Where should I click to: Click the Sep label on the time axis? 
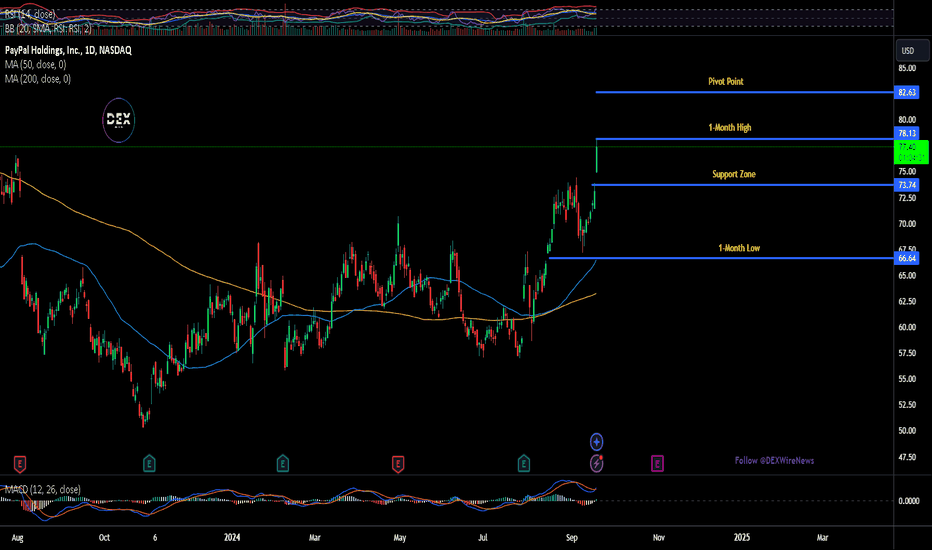coord(572,538)
